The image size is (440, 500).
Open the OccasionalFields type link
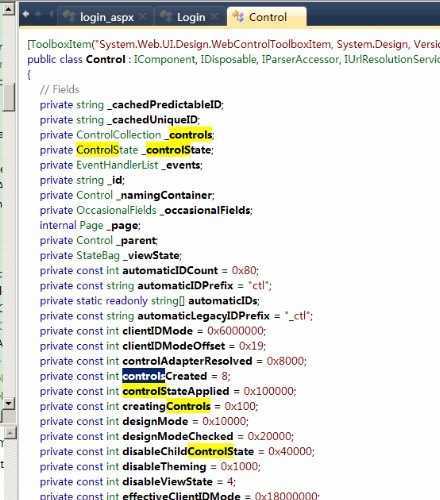(x=116, y=210)
